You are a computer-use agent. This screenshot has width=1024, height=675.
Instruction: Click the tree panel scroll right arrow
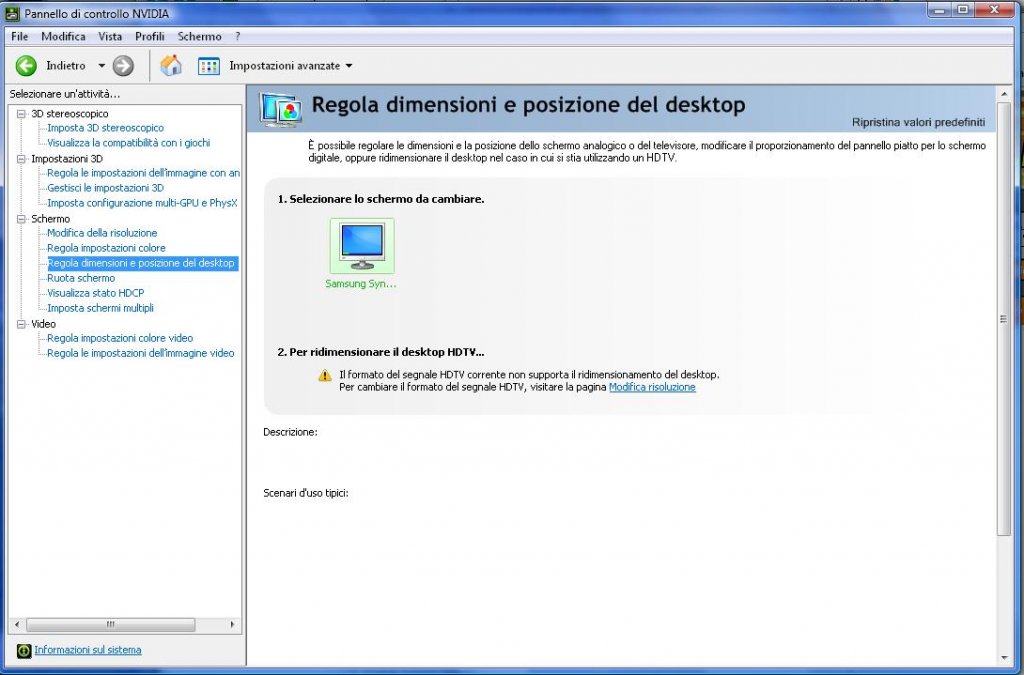coord(232,625)
